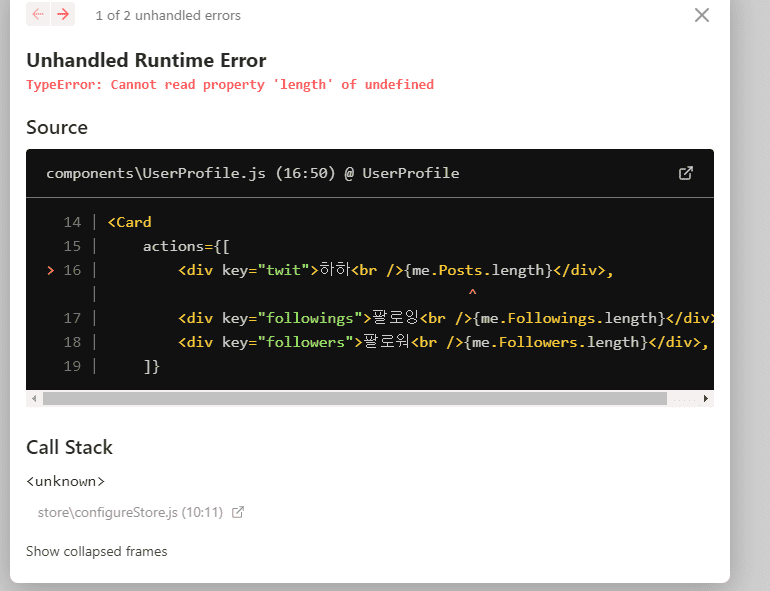This screenshot has height=591, width=770.
Task: Click the '1 of 2 unhandled errors' label
Action: (168, 15)
